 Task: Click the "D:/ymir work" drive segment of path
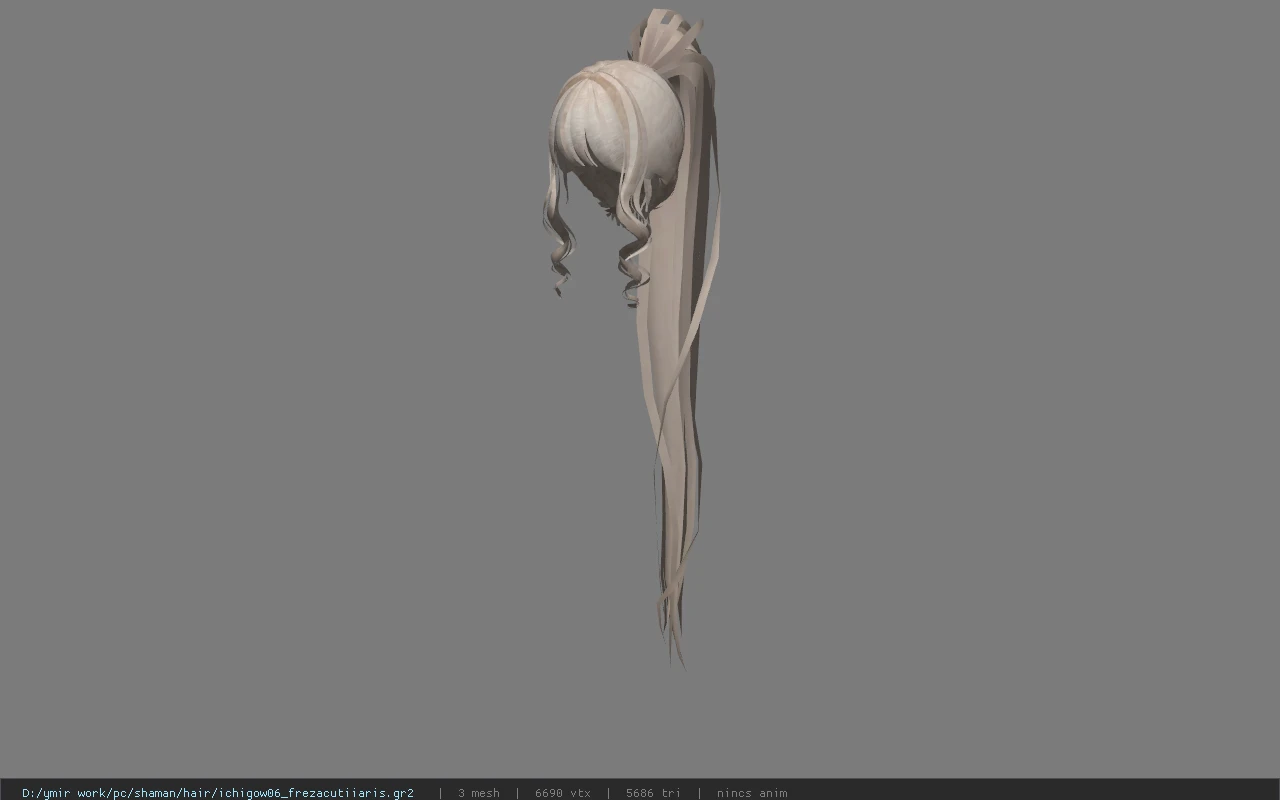point(65,793)
